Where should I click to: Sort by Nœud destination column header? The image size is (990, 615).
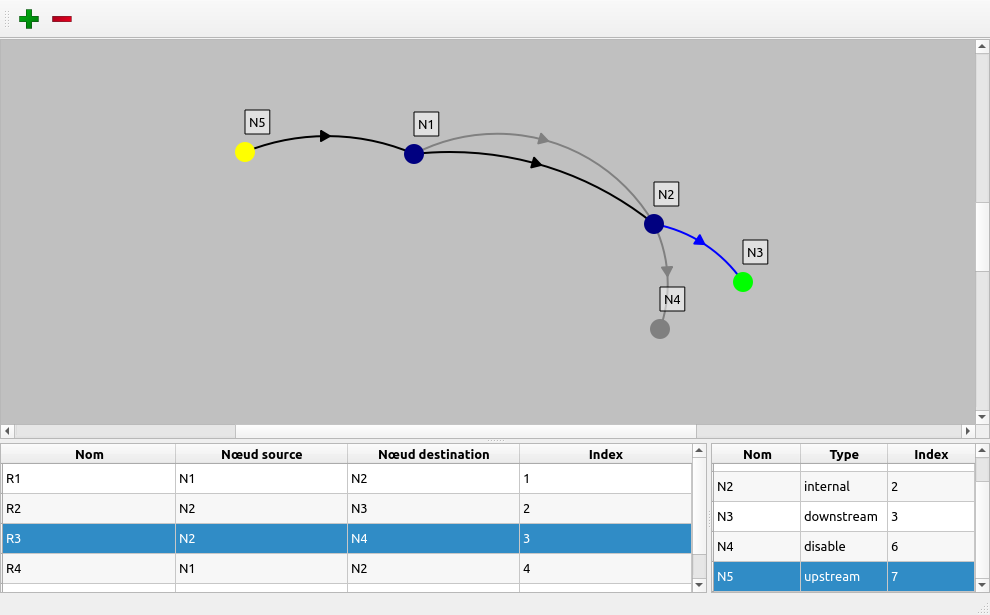[x=433, y=454]
